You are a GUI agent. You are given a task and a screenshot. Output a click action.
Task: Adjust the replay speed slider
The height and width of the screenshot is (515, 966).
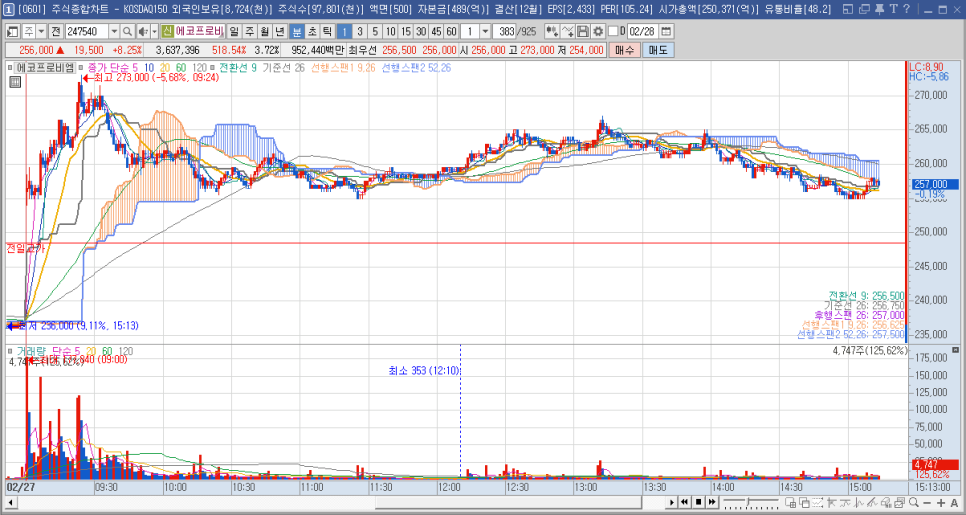749,501
